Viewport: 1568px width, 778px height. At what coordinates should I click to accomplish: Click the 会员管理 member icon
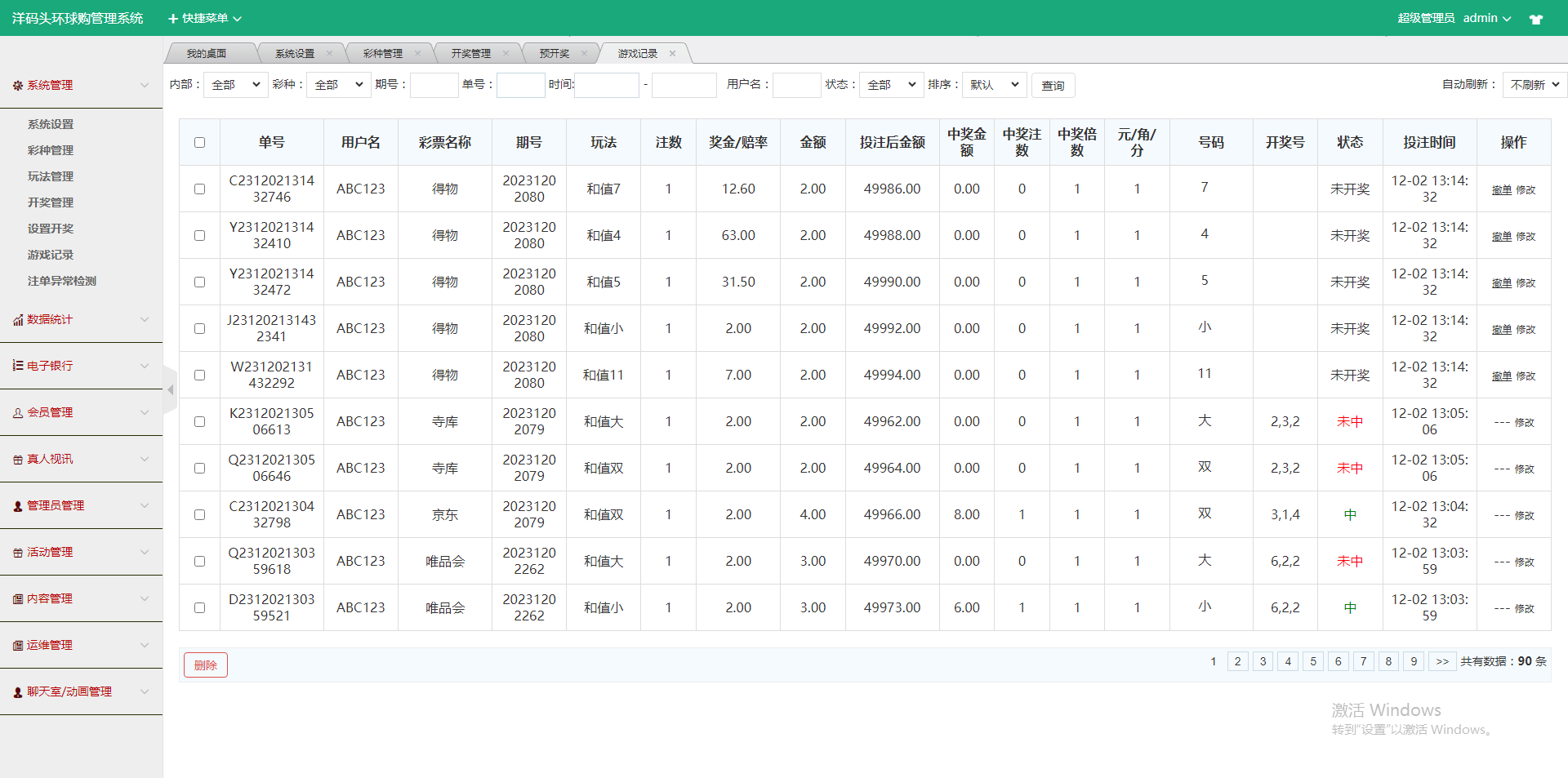[18, 412]
